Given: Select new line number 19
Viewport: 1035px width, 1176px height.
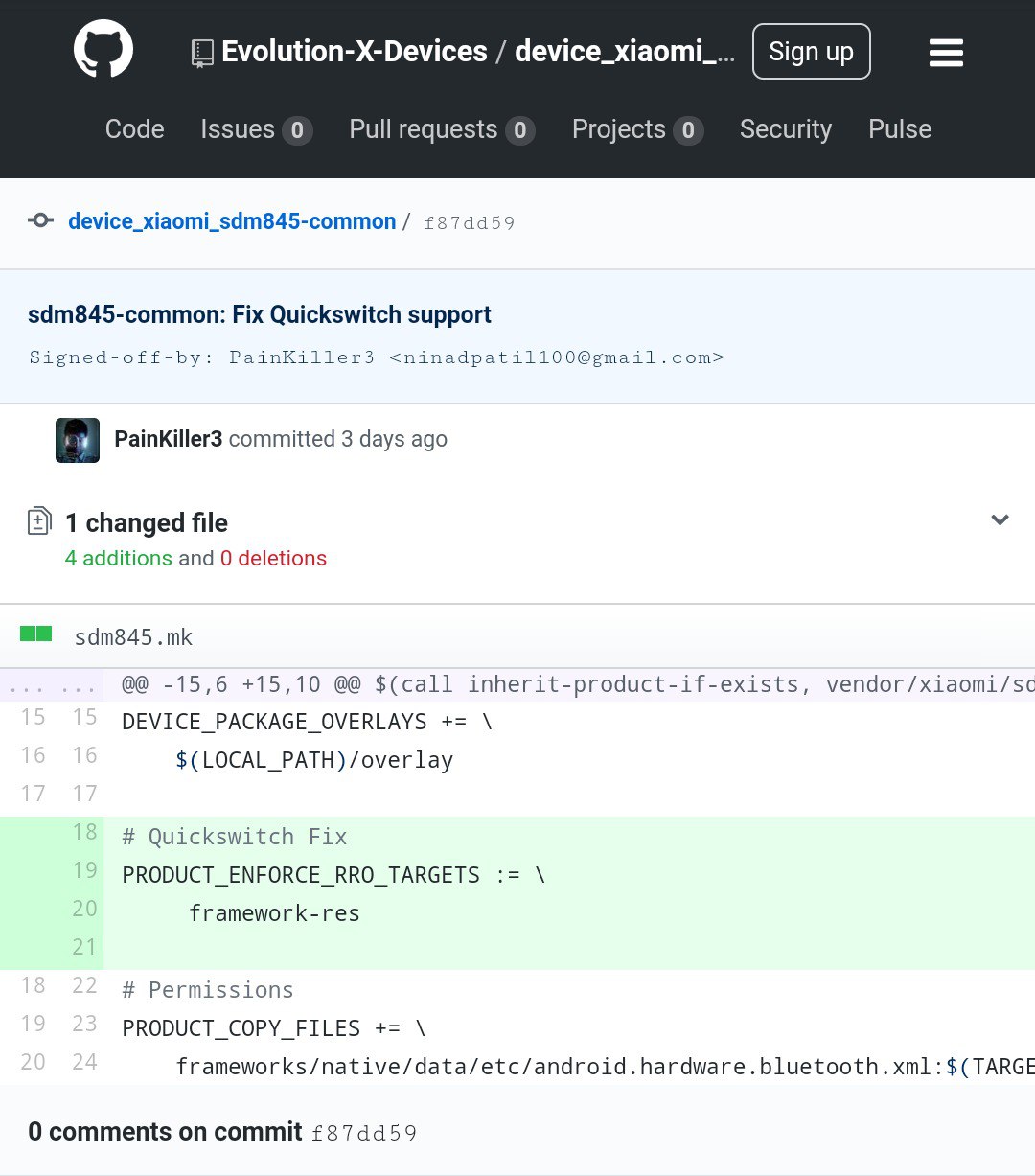Looking at the screenshot, I should 85,870.
